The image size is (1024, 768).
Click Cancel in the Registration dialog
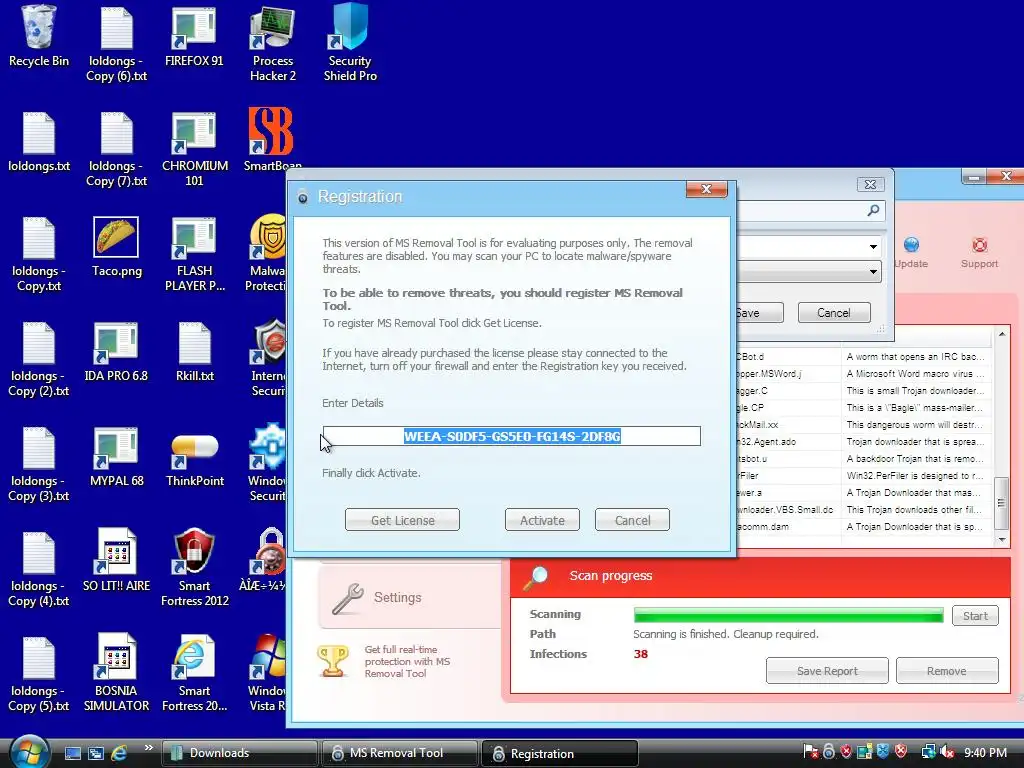click(632, 520)
